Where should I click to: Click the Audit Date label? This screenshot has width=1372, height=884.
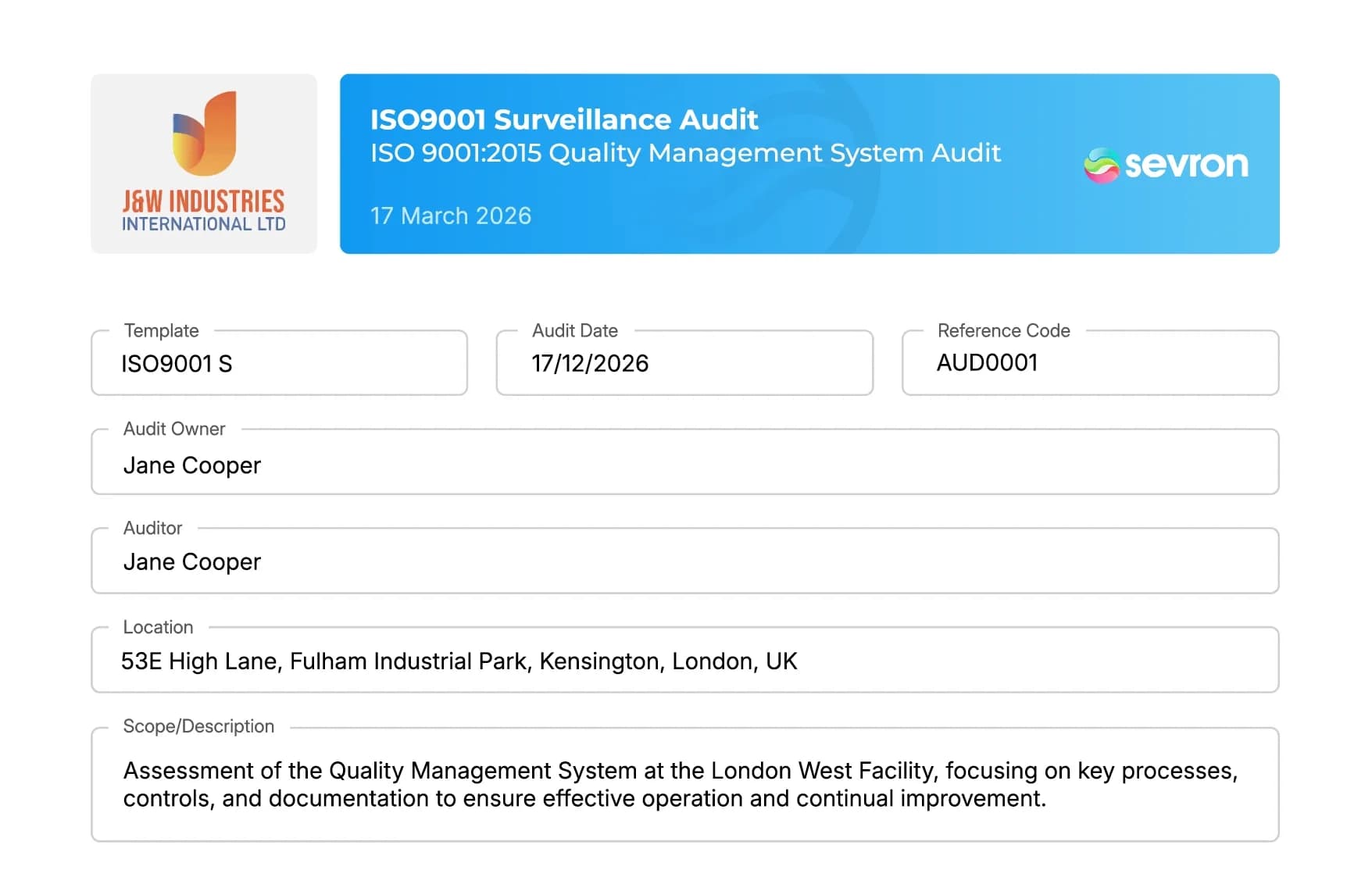pyautogui.click(x=575, y=330)
